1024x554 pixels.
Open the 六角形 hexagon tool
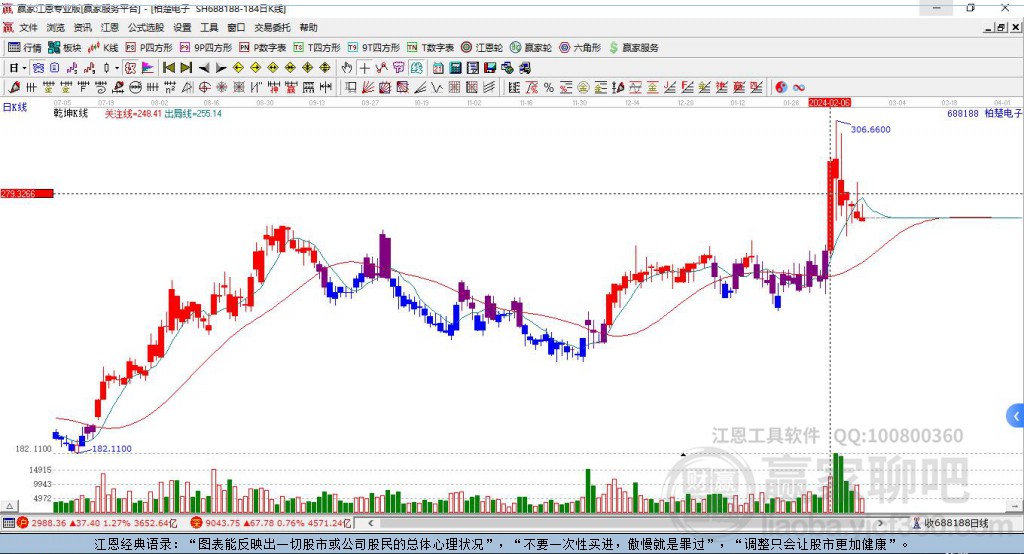(580, 48)
